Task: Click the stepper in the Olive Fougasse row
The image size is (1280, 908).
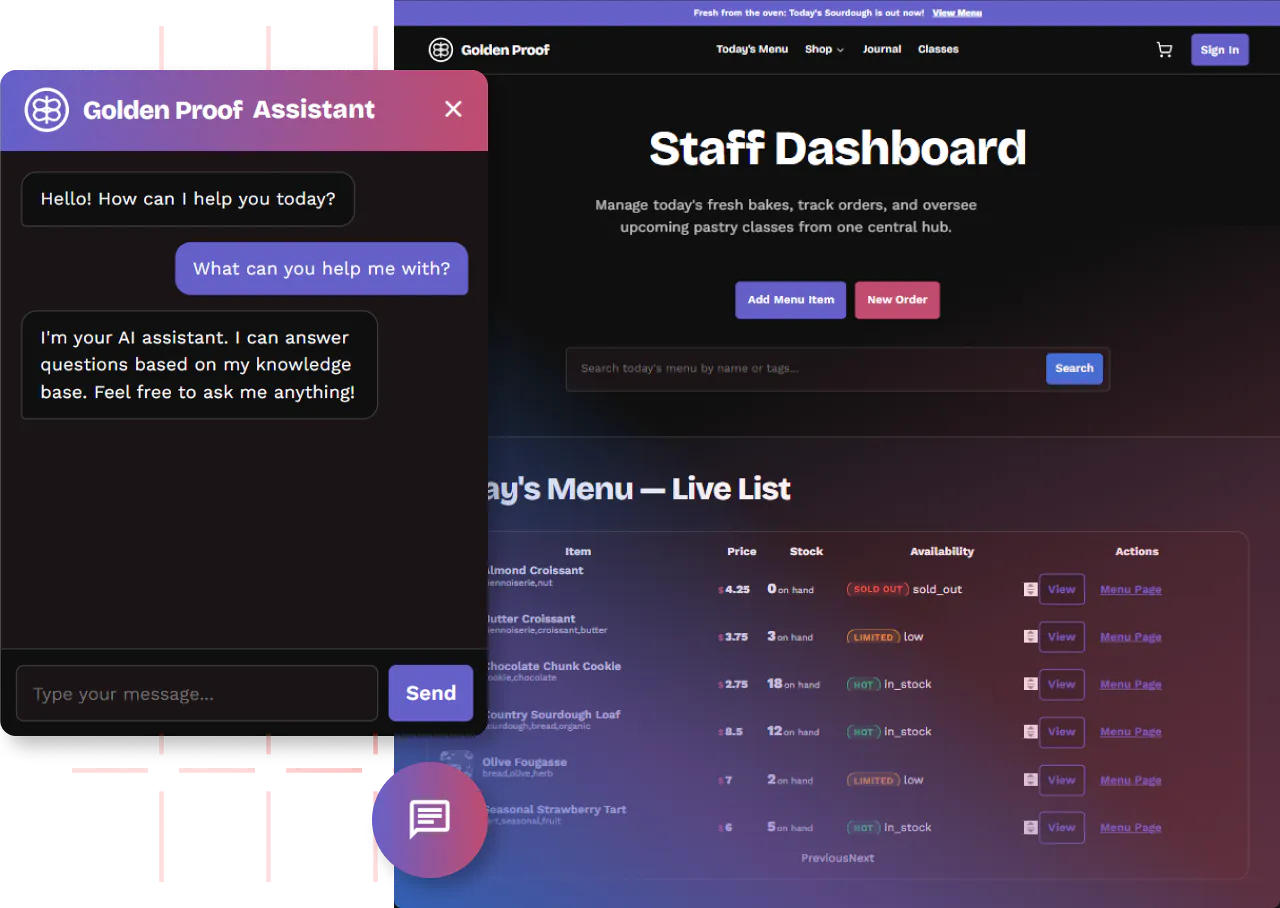Action: [1030, 780]
